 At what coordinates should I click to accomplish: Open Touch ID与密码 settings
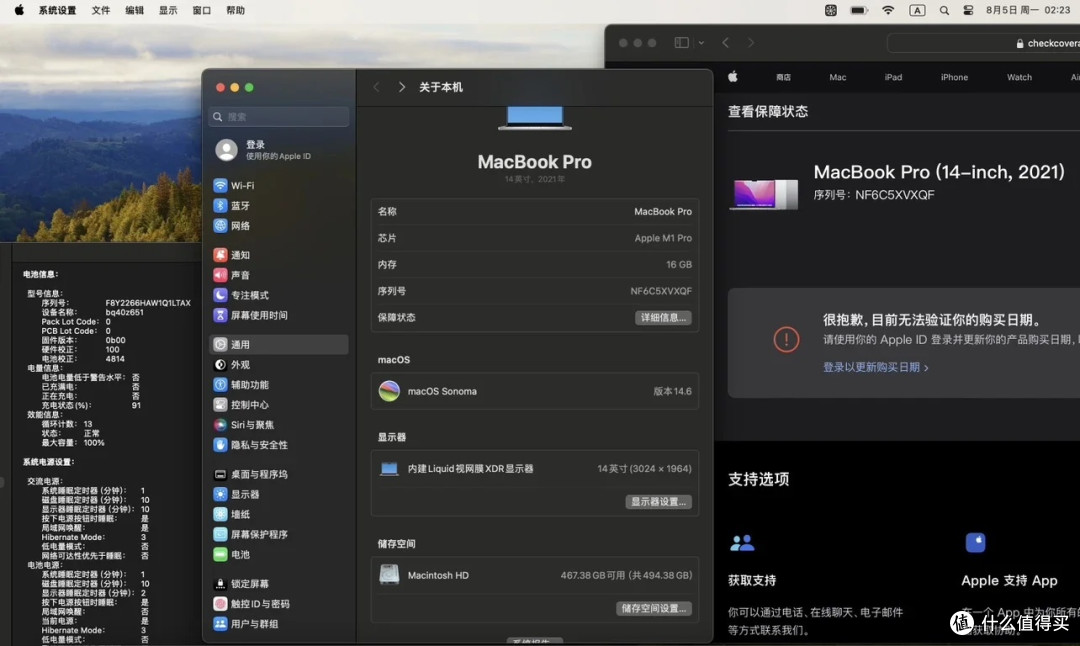(x=279, y=603)
